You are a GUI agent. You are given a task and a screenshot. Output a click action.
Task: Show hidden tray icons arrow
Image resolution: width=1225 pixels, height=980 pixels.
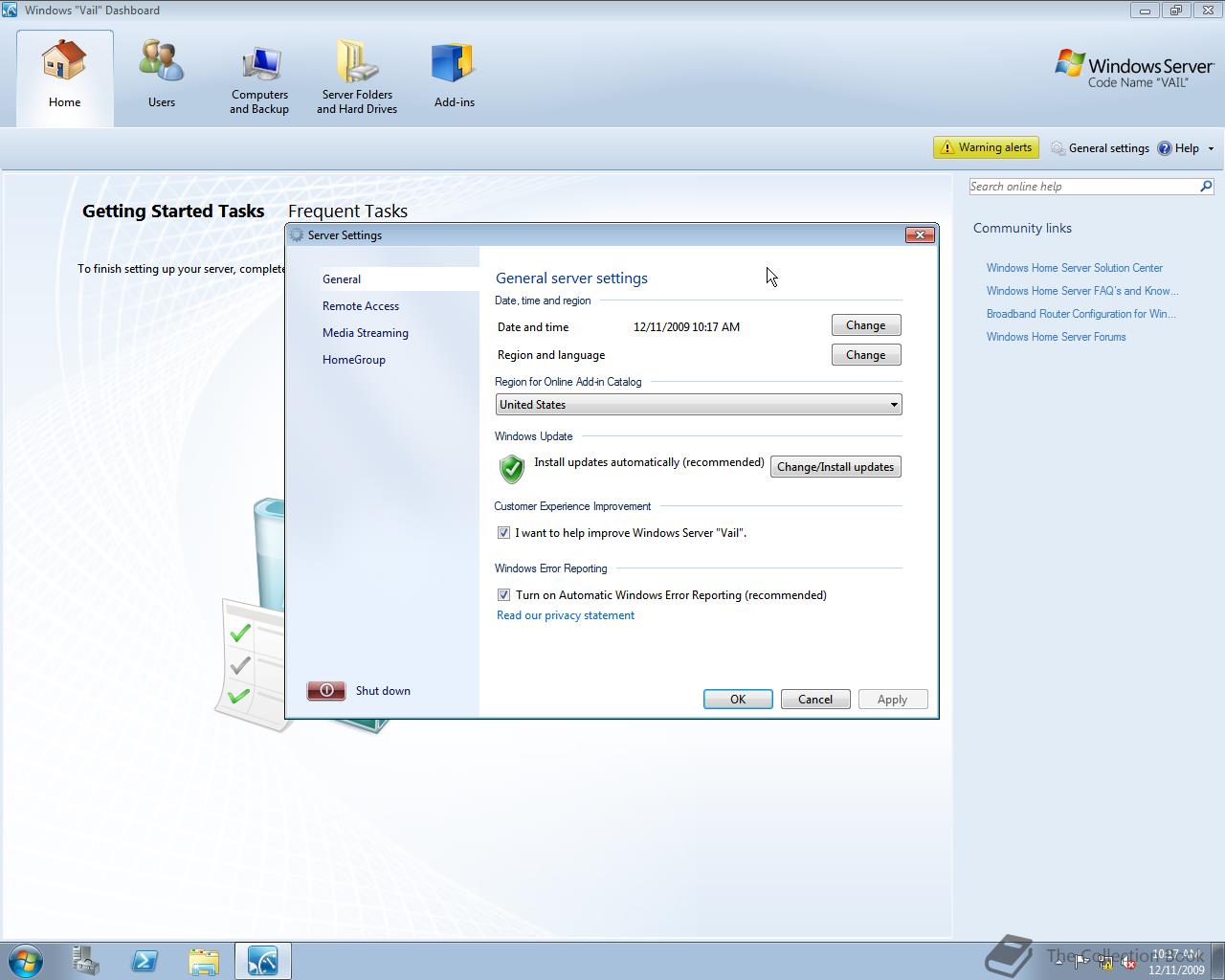tap(1058, 961)
